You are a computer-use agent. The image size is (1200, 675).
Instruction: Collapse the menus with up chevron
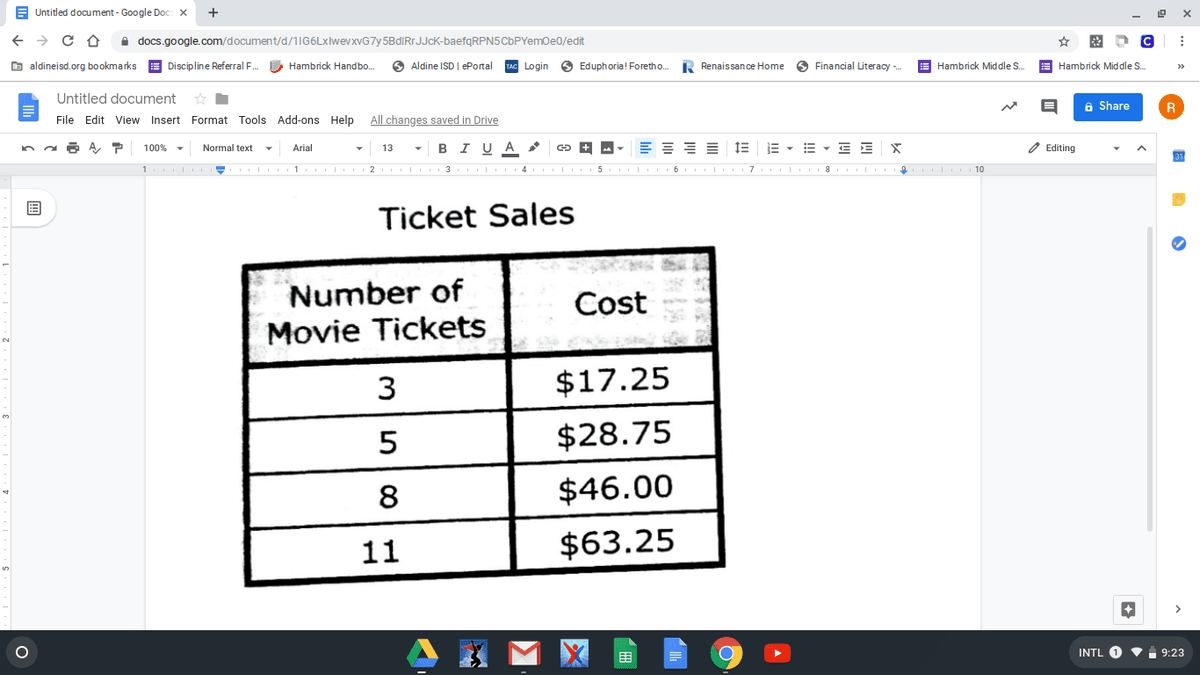coord(1141,148)
